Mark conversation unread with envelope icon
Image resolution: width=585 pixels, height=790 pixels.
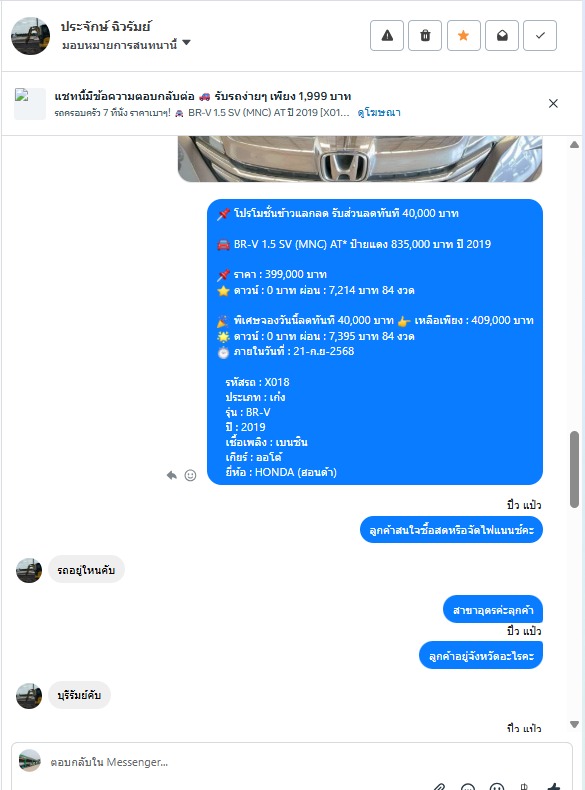pyautogui.click(x=502, y=36)
